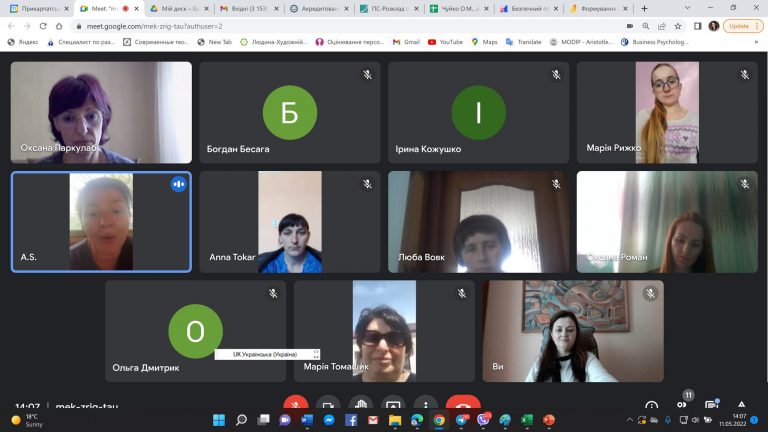Screen dimensions: 768x432
Task: Toggle the red microphone mute button
Action: tap(294, 405)
